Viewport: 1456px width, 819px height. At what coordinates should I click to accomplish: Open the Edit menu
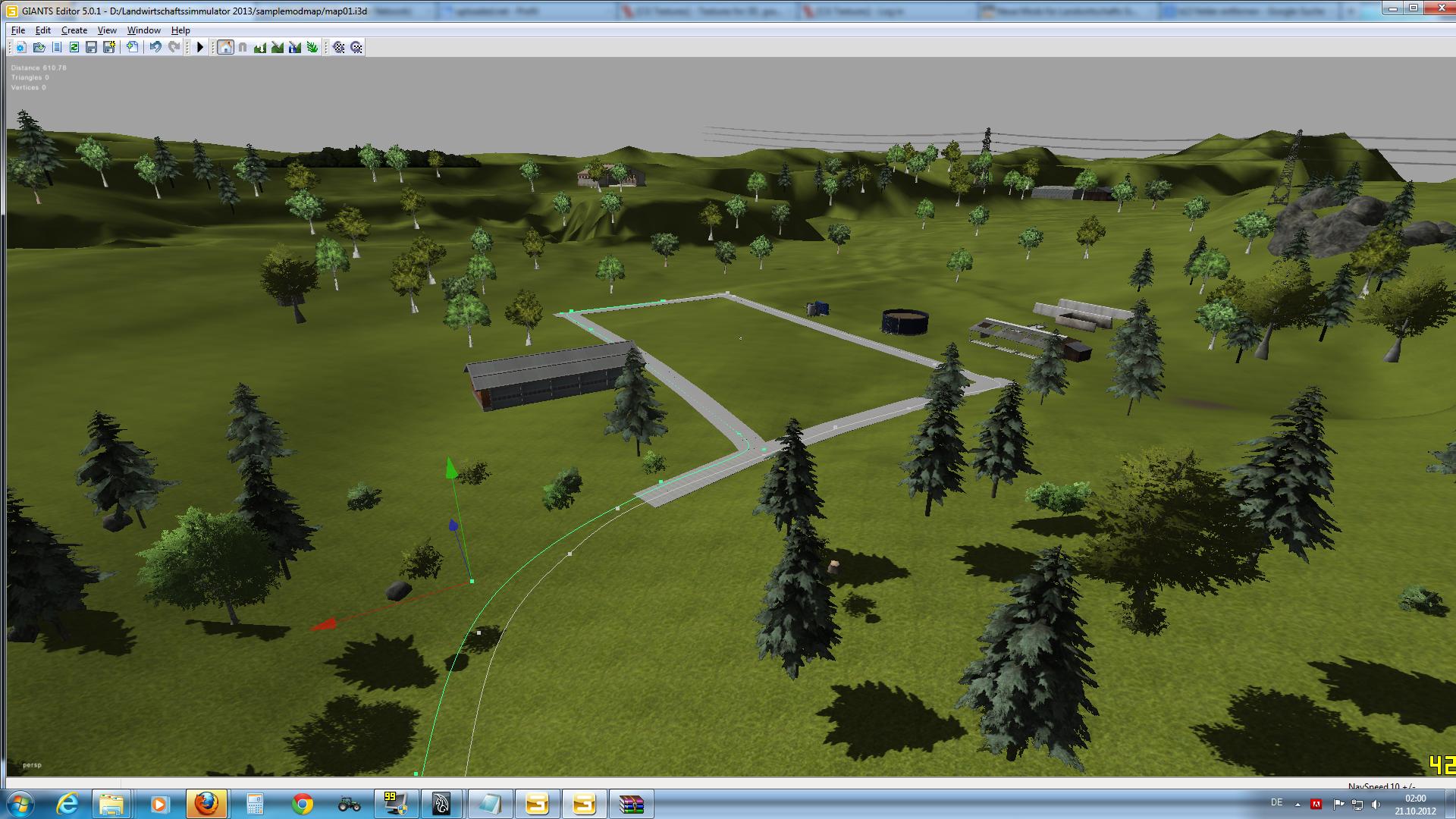coord(43,30)
